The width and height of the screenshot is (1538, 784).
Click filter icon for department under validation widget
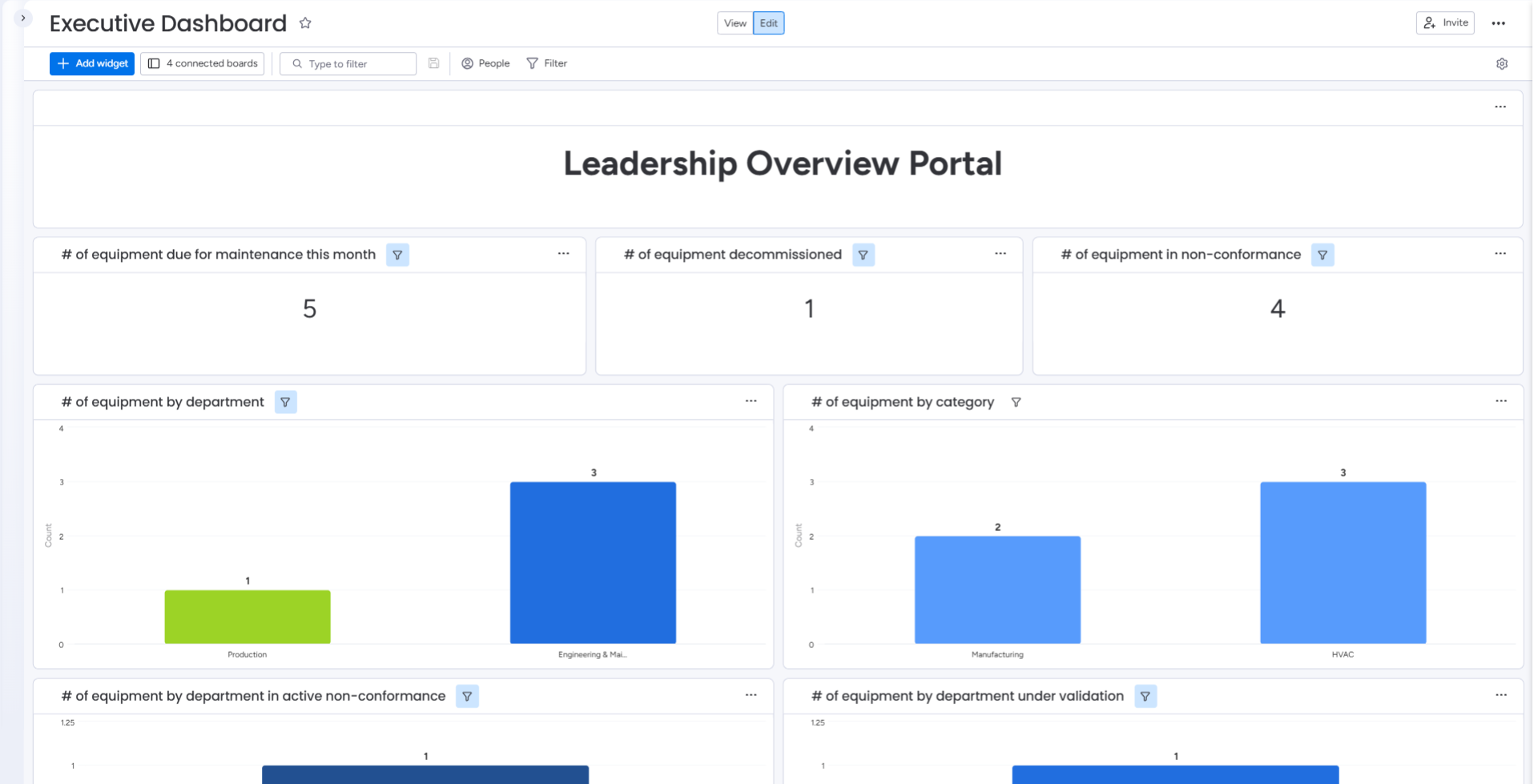[x=1145, y=696]
